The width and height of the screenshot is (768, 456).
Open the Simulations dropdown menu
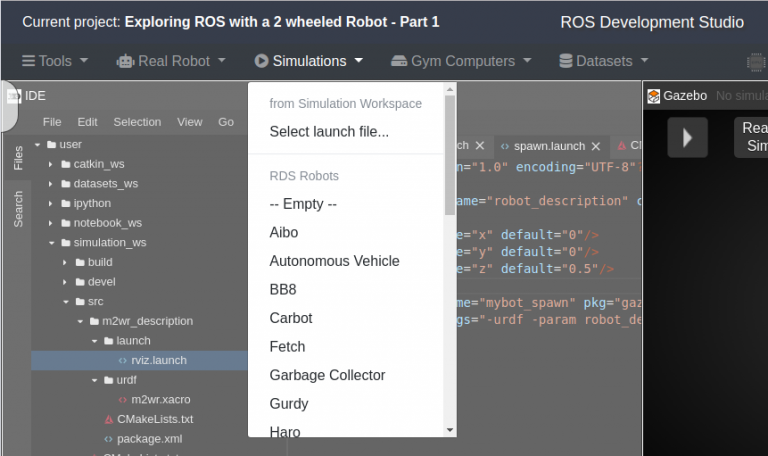(309, 61)
